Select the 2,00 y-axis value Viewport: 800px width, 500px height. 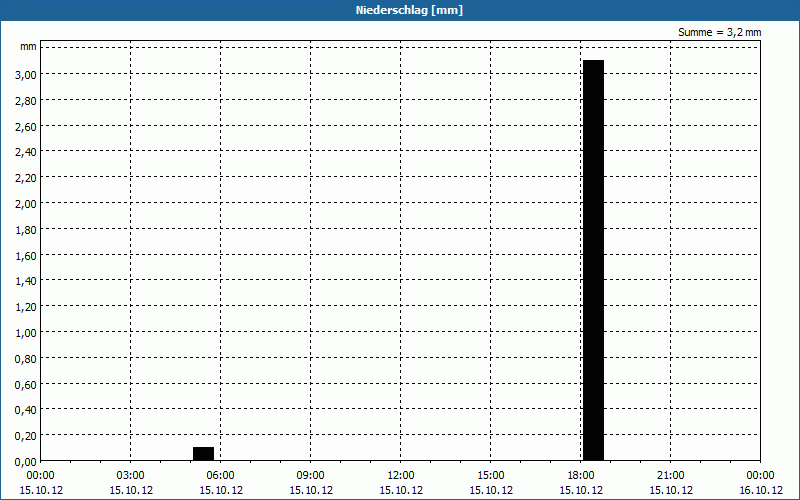pos(26,204)
